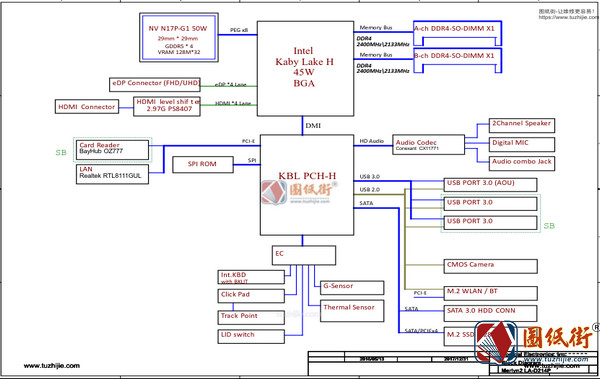Screen dimensions: 600x379
Task: Click the CMOS Camera box
Action: click(x=490, y=266)
